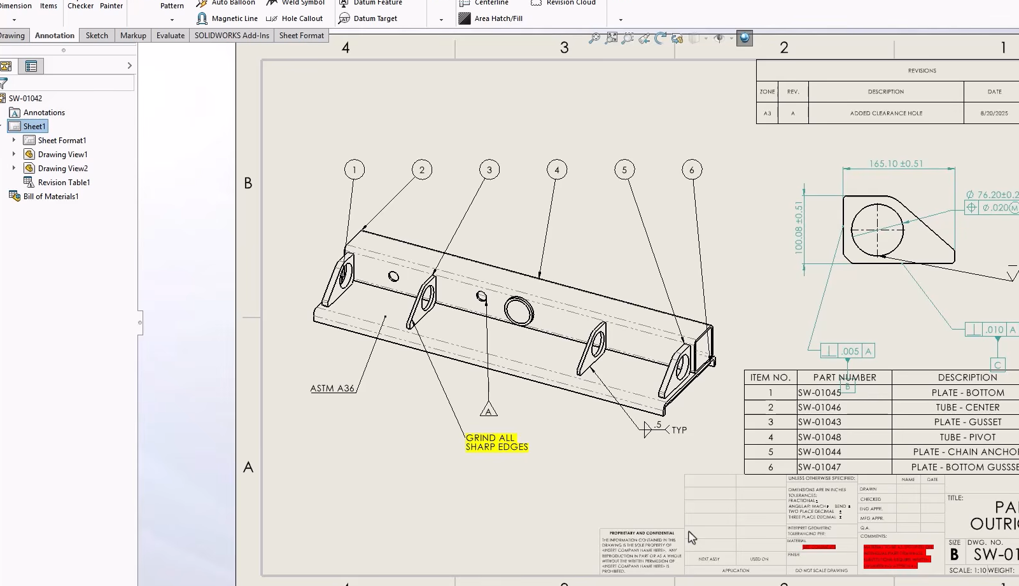Expand the Drawing View2 tree node
This screenshot has height=586, width=1019.
pyautogui.click(x=14, y=168)
